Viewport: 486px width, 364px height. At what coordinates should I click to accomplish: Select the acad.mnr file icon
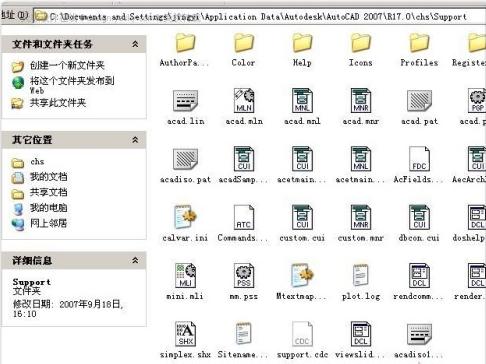point(361,100)
